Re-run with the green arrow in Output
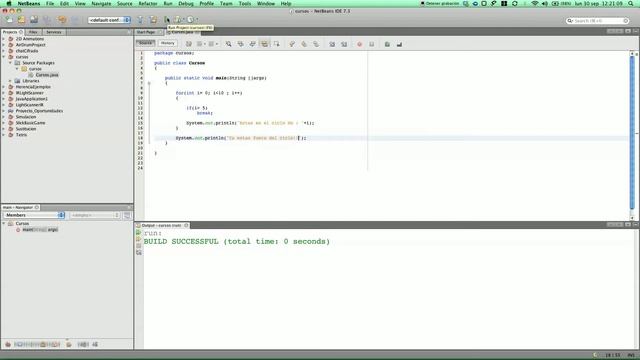Viewport: 640px width, 360px height. tap(139, 233)
